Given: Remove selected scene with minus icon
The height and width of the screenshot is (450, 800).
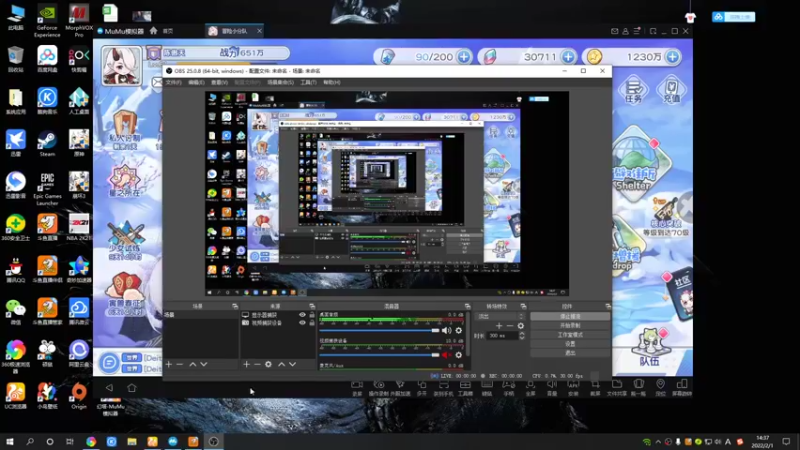Looking at the screenshot, I should coord(180,364).
